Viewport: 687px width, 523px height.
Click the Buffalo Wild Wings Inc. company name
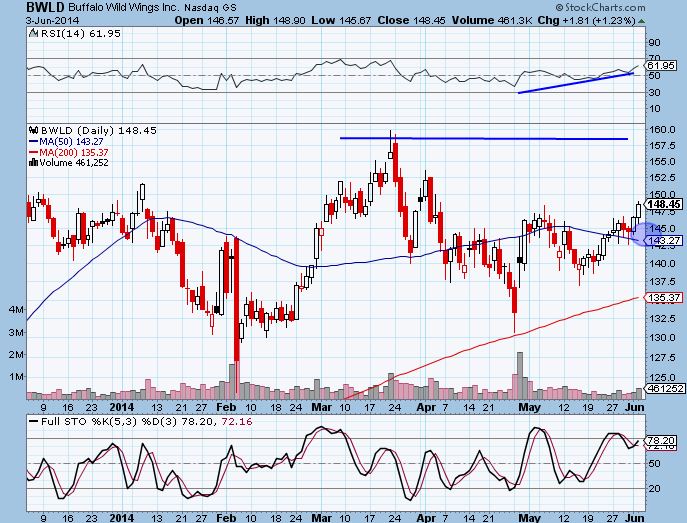(123, 7)
